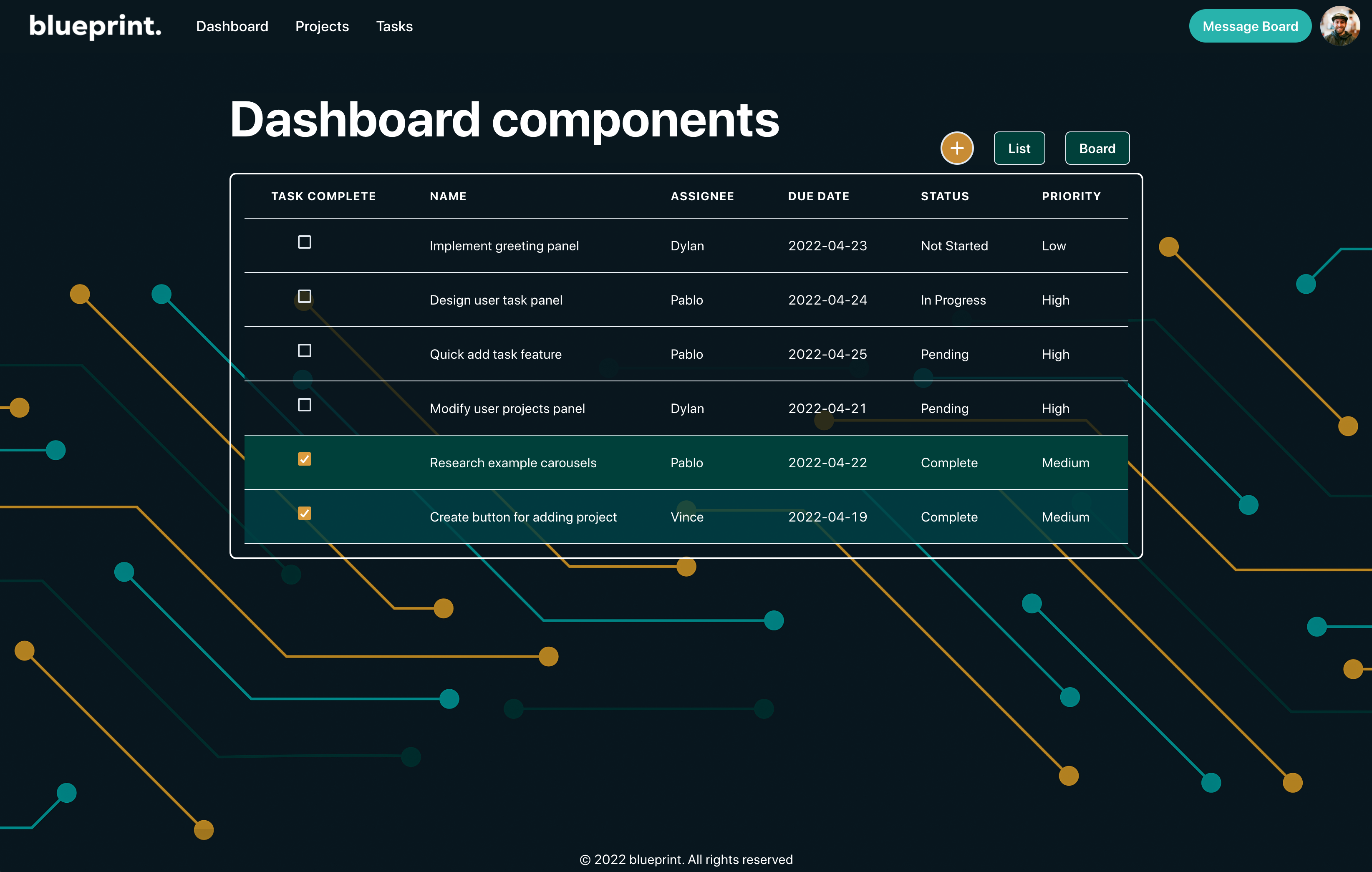Click the Dashboard components heading
This screenshot has height=872, width=1372.
pyautogui.click(x=504, y=120)
